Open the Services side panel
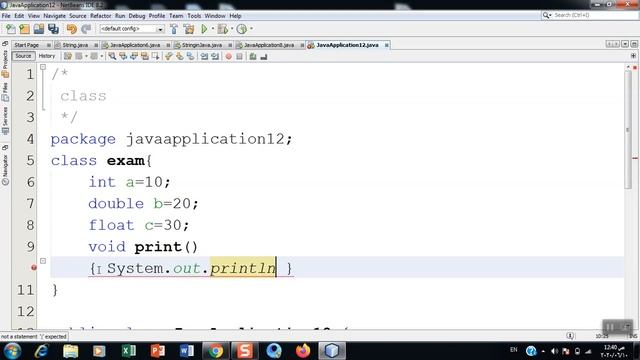The image size is (640, 360). pos(5,120)
